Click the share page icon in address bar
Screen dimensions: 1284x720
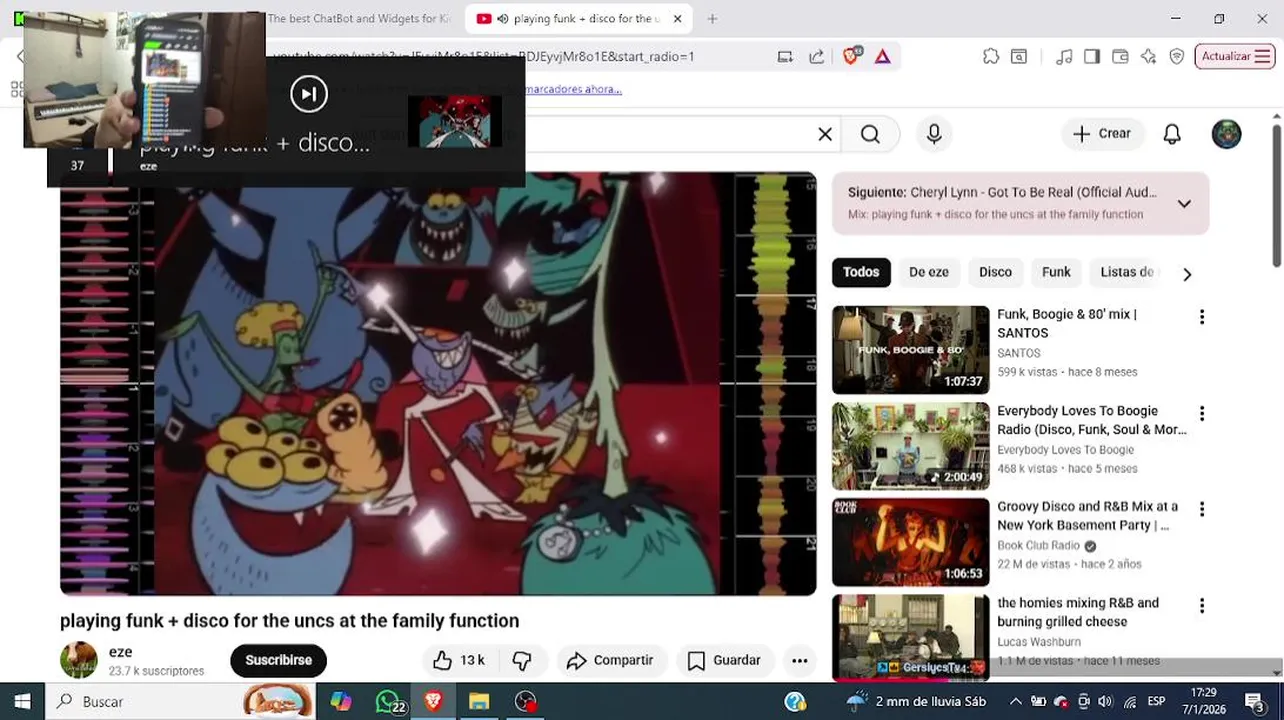816,56
